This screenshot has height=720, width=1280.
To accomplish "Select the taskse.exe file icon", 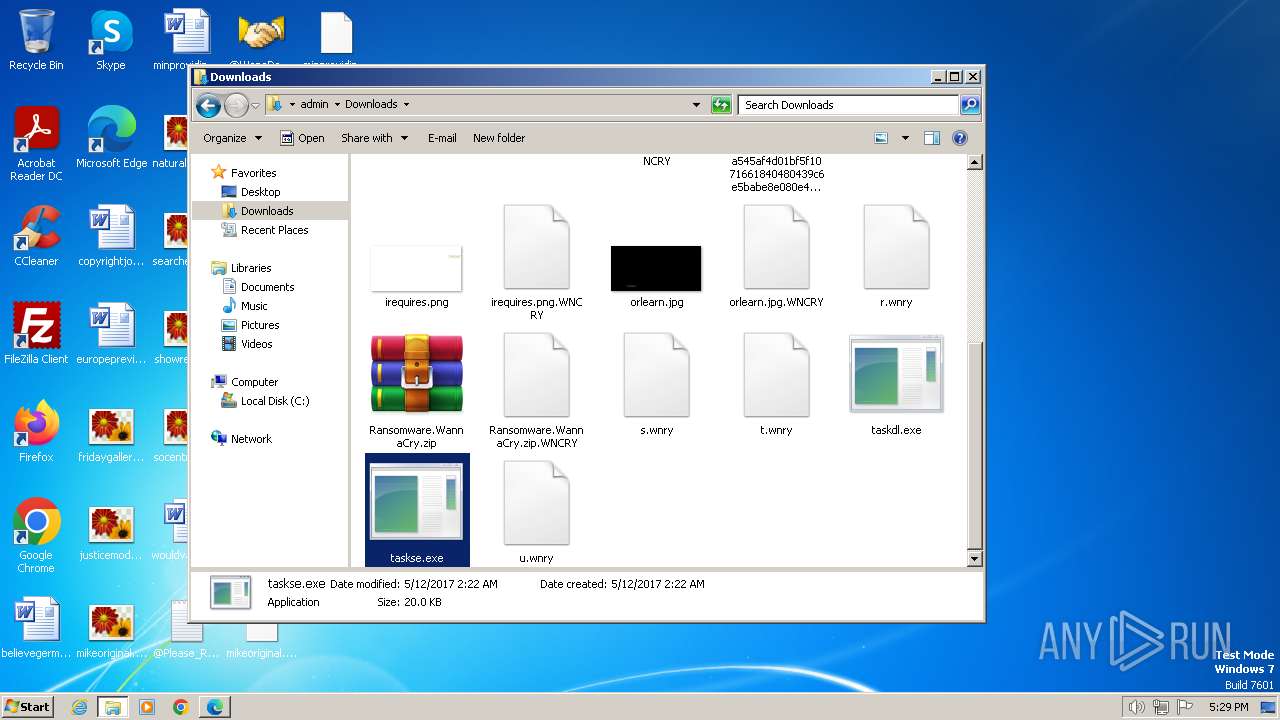I will click(x=417, y=509).
